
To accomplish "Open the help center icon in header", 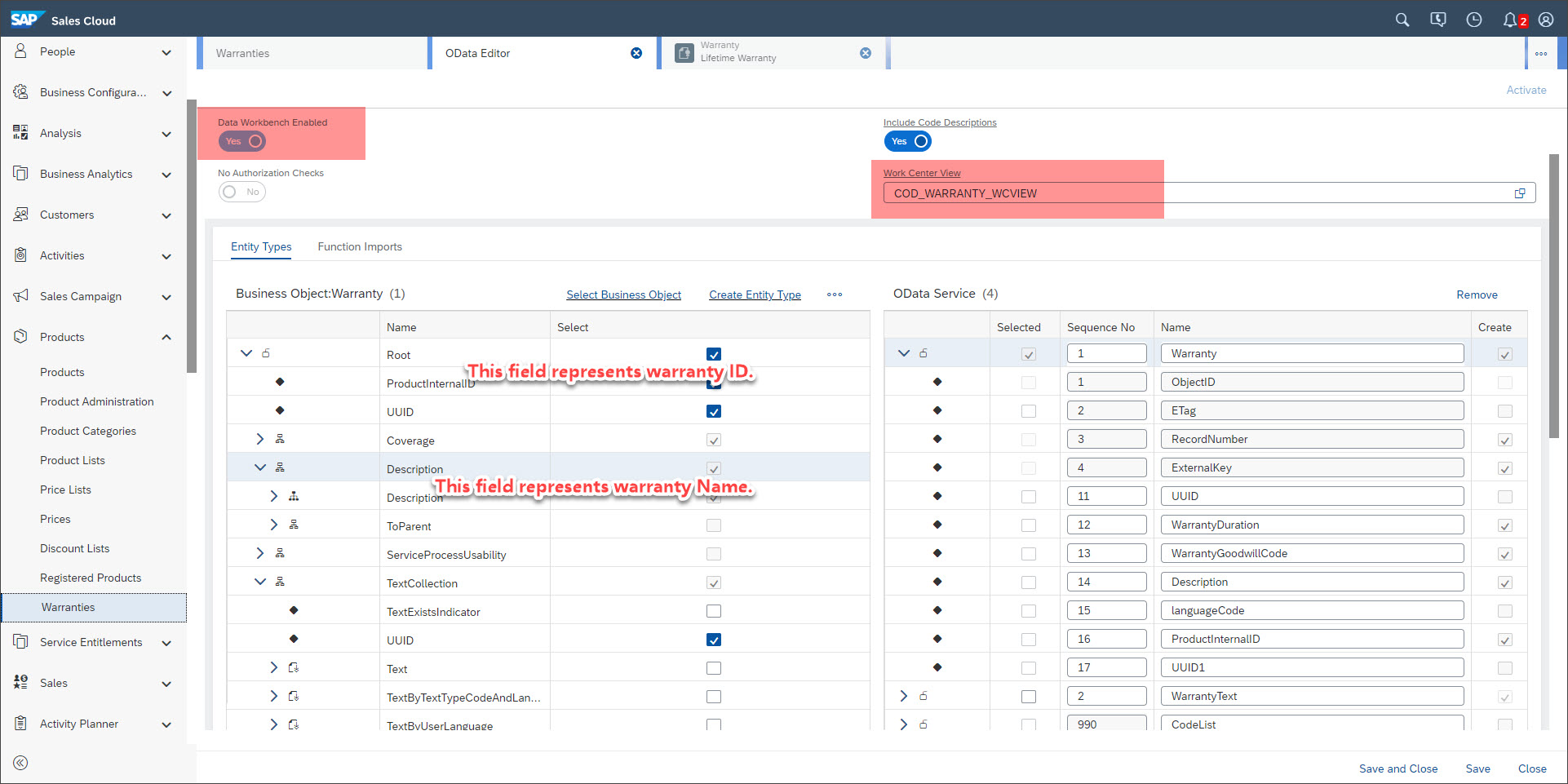I will pos(1437,20).
